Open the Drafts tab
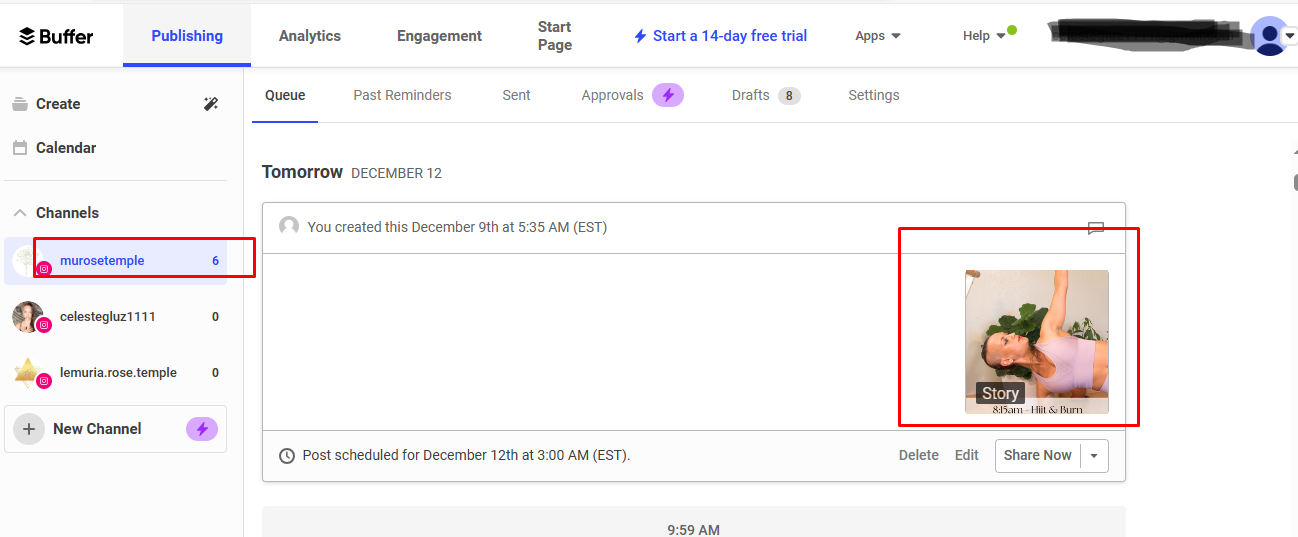This screenshot has width=1298, height=537. click(x=751, y=95)
